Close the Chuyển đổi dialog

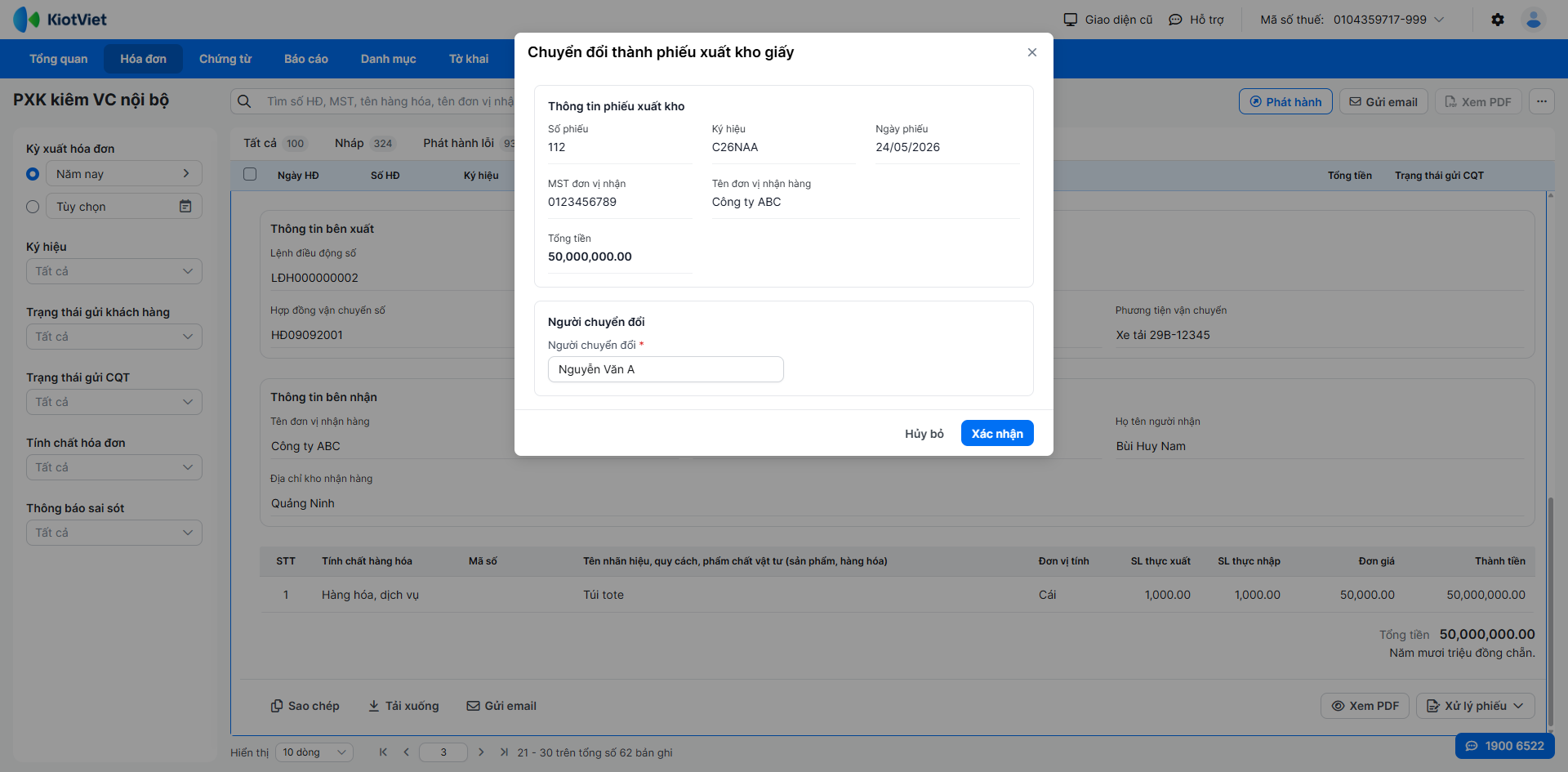click(1032, 52)
